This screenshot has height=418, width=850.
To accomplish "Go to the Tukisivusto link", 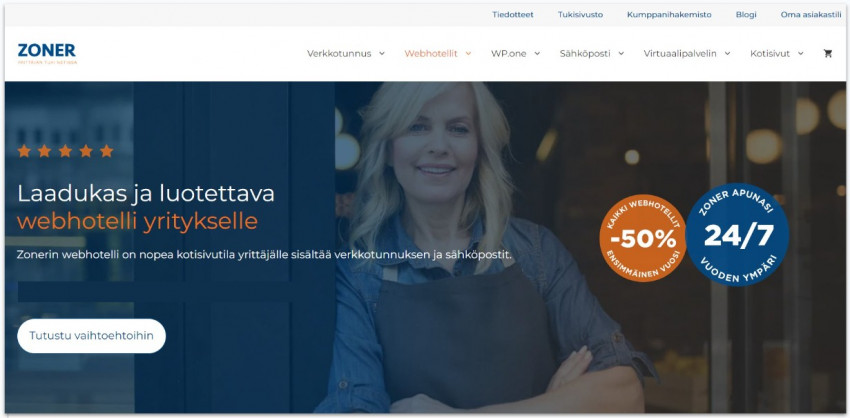I will (581, 15).
